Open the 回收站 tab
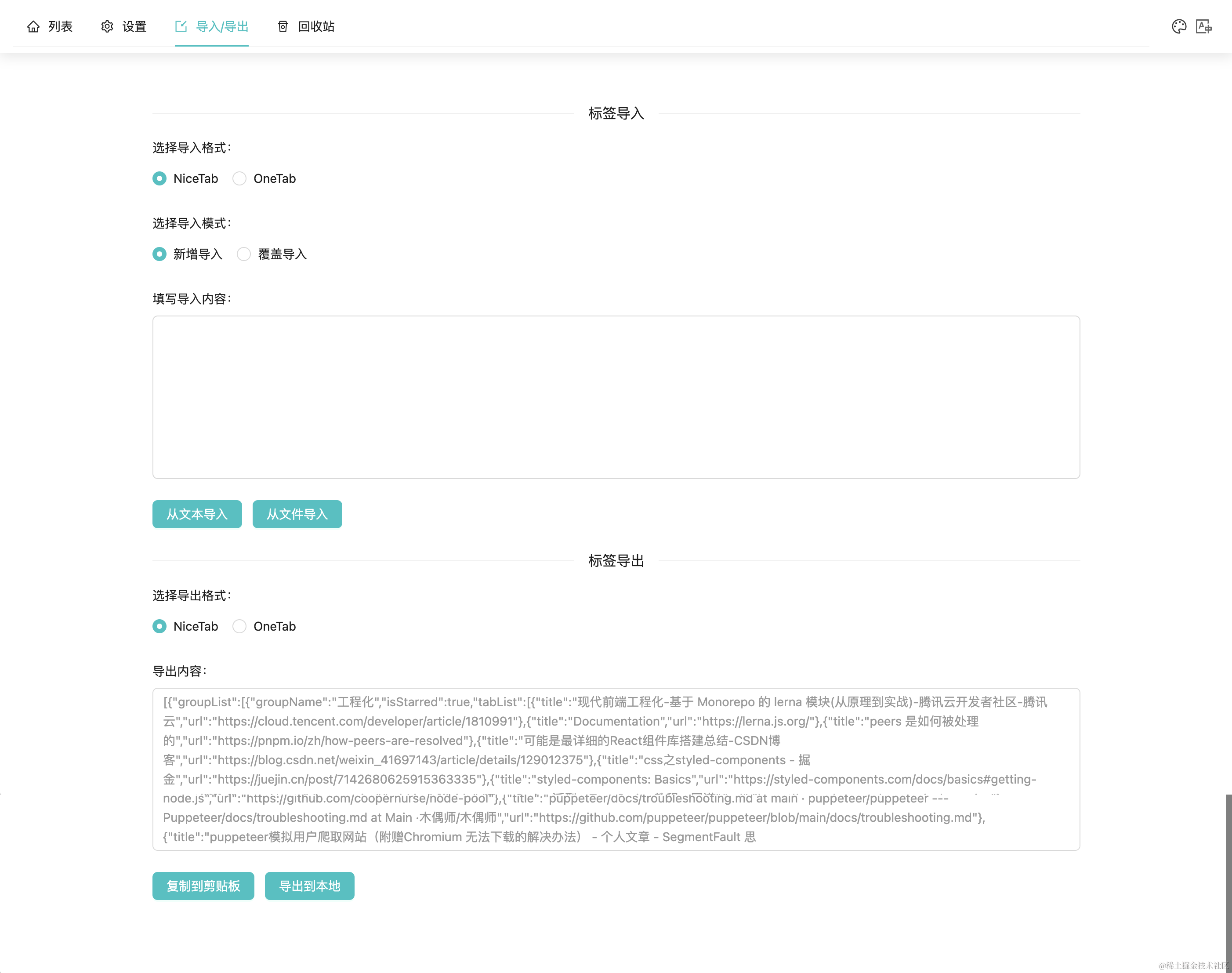This screenshot has width=1232, height=973. click(x=316, y=27)
